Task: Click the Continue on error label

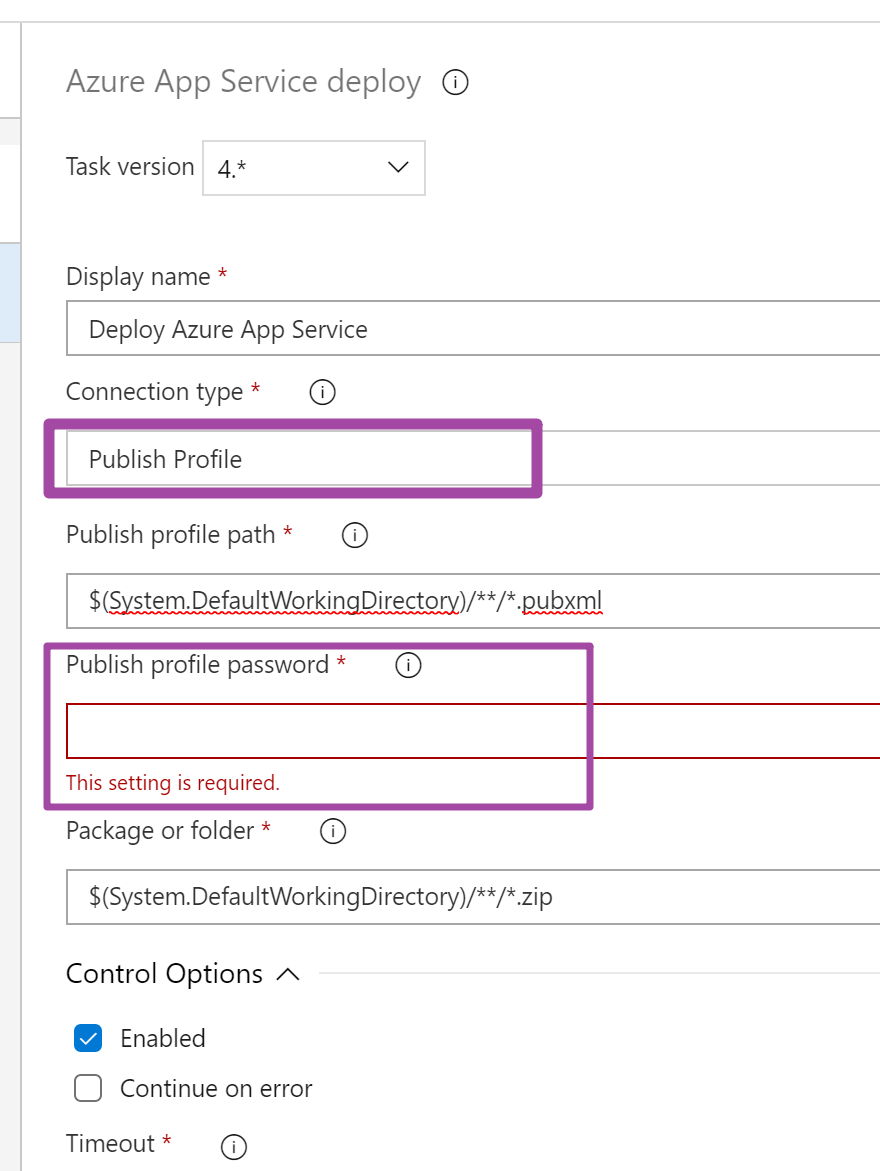Action: click(216, 1088)
